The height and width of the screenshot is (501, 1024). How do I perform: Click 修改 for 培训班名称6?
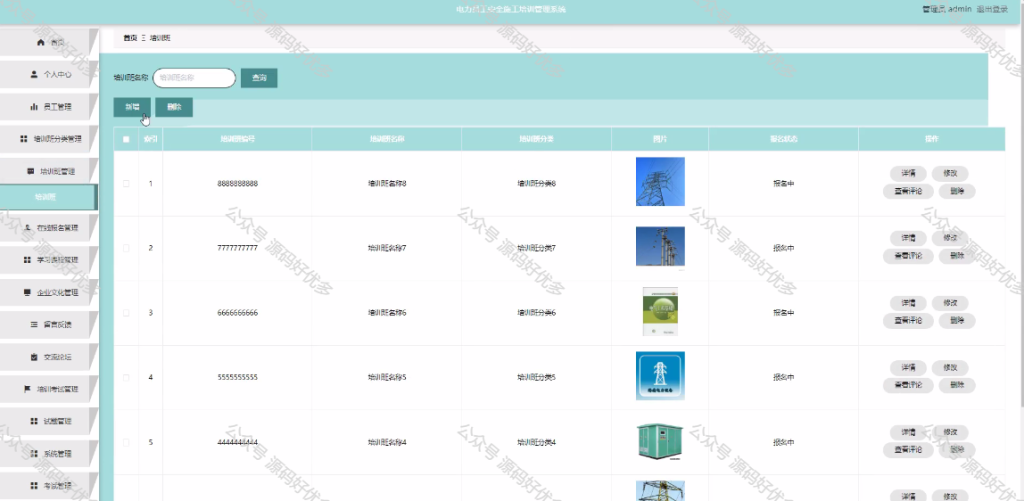point(950,303)
